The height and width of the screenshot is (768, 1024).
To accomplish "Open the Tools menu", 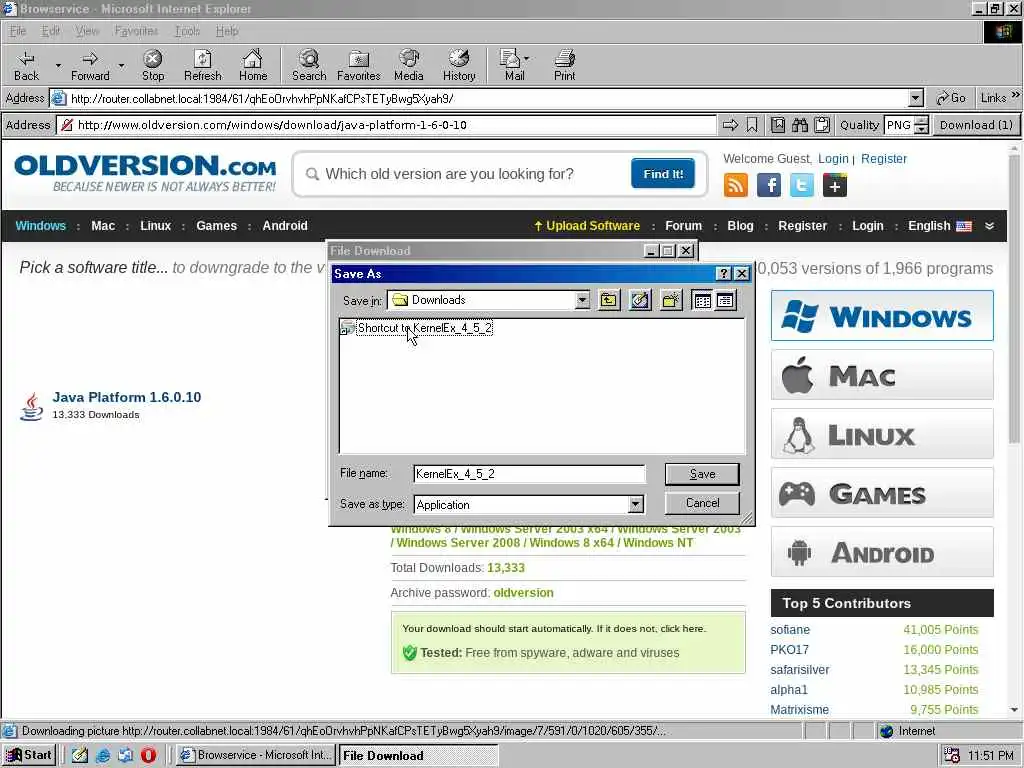I will (x=187, y=31).
